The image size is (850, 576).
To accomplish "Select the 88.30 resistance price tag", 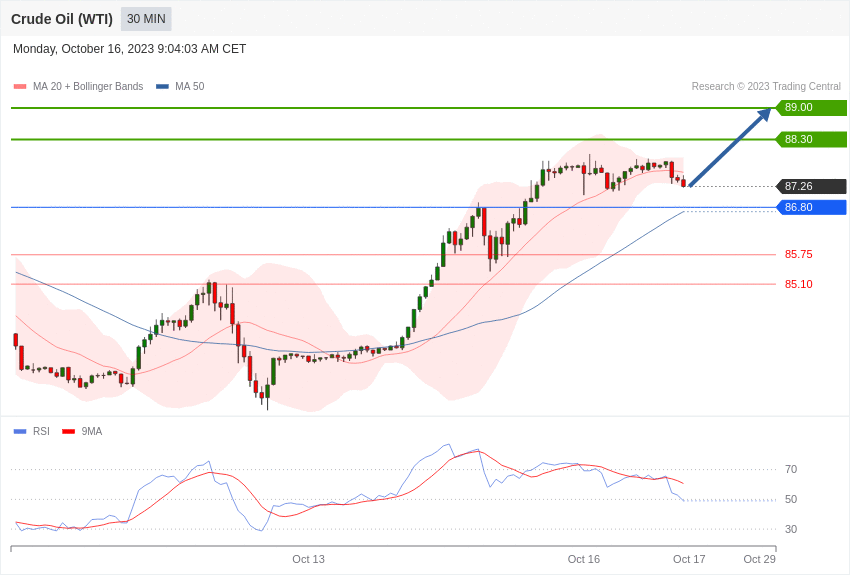I will (812, 139).
